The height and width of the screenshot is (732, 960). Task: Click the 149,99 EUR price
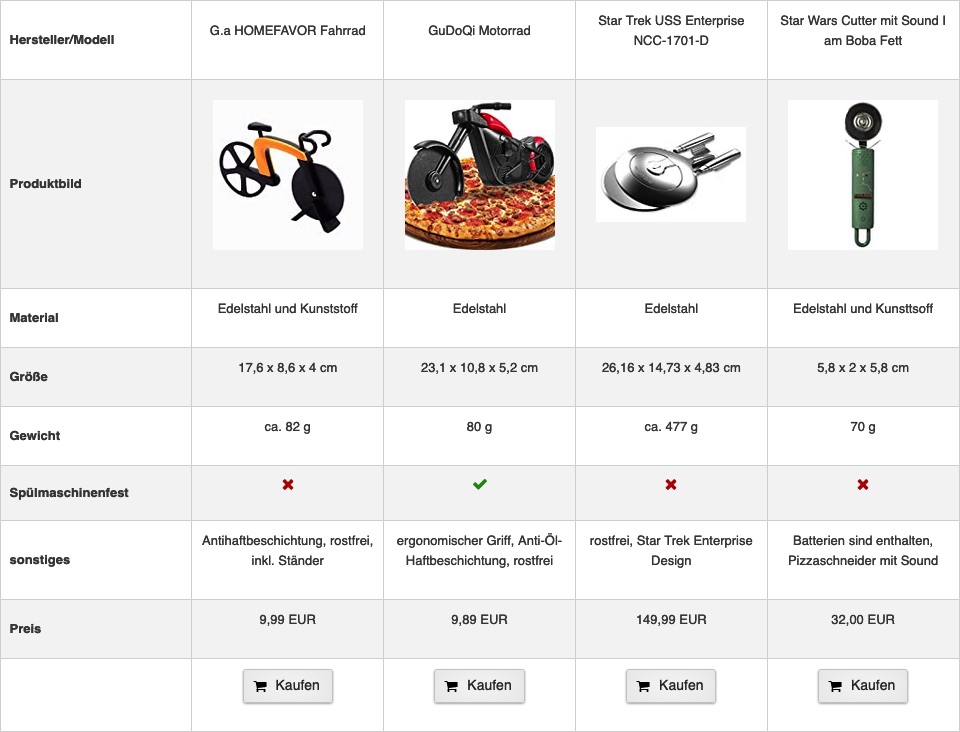671,619
